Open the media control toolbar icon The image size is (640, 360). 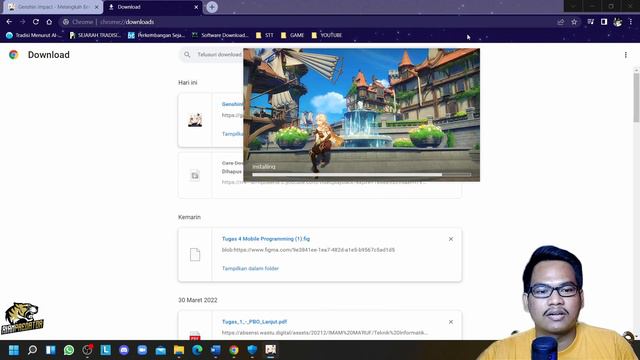coord(591,22)
